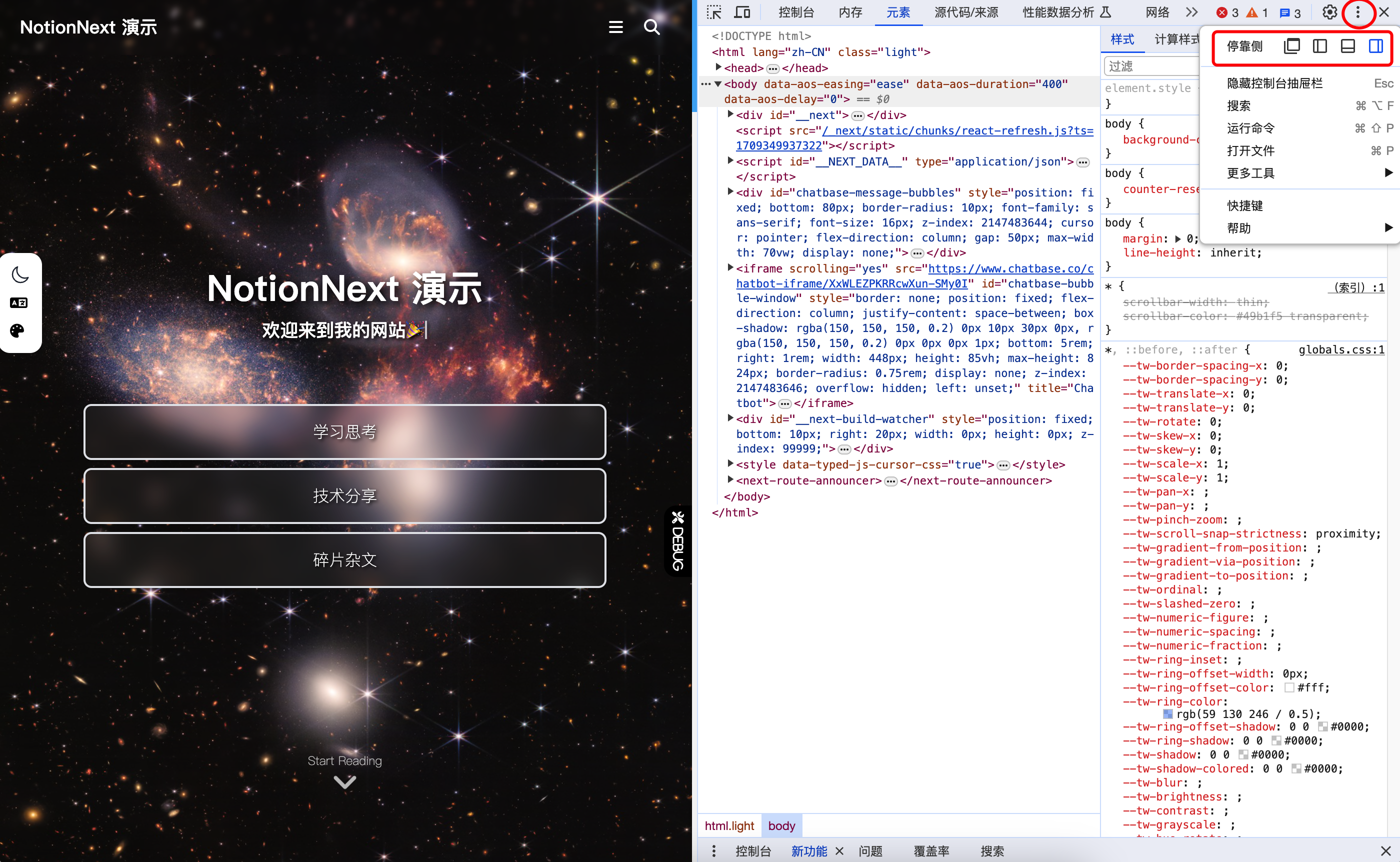The image size is (1400, 862).
Task: Open the (索引):1 source link
Action: (1355, 287)
